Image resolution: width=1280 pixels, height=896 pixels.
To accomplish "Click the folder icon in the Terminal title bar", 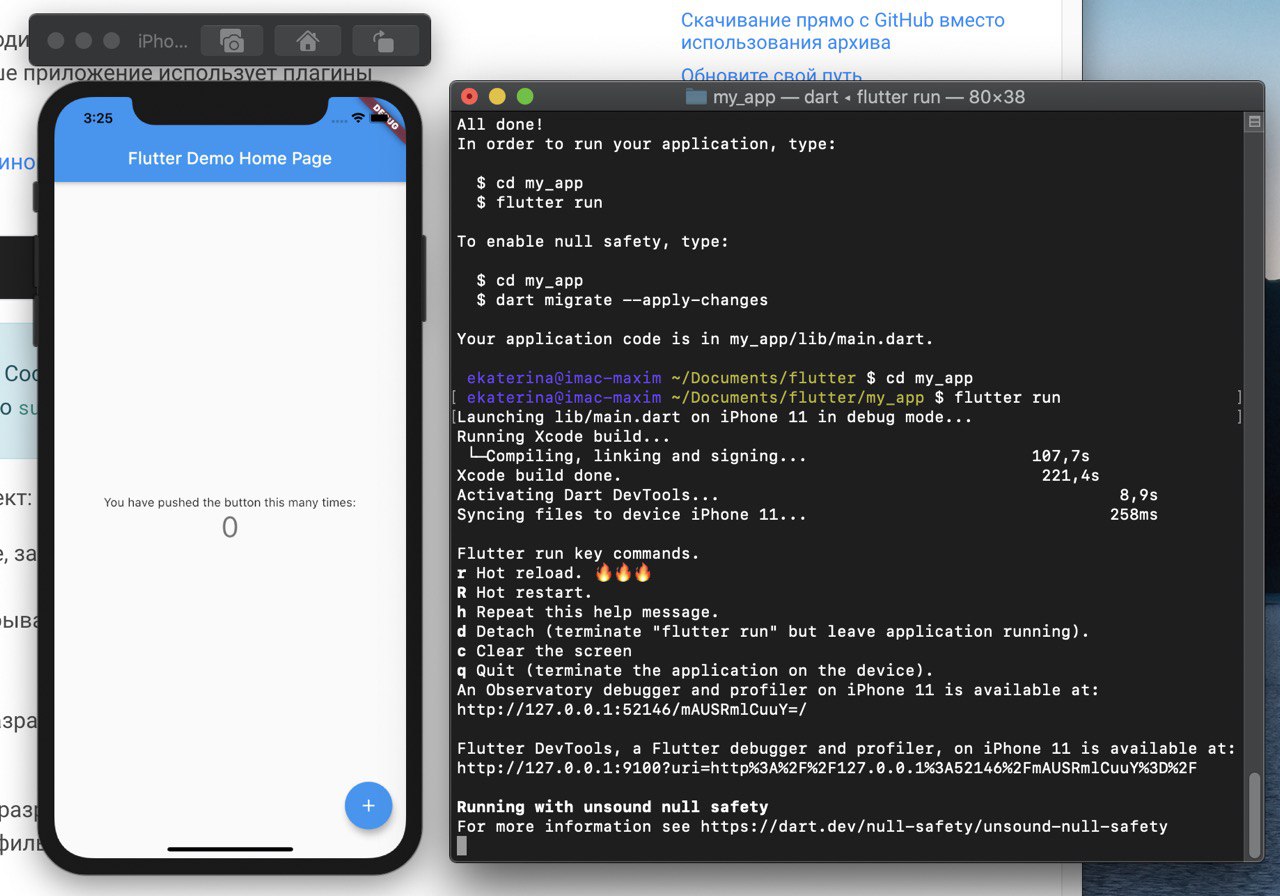I will click(x=695, y=97).
